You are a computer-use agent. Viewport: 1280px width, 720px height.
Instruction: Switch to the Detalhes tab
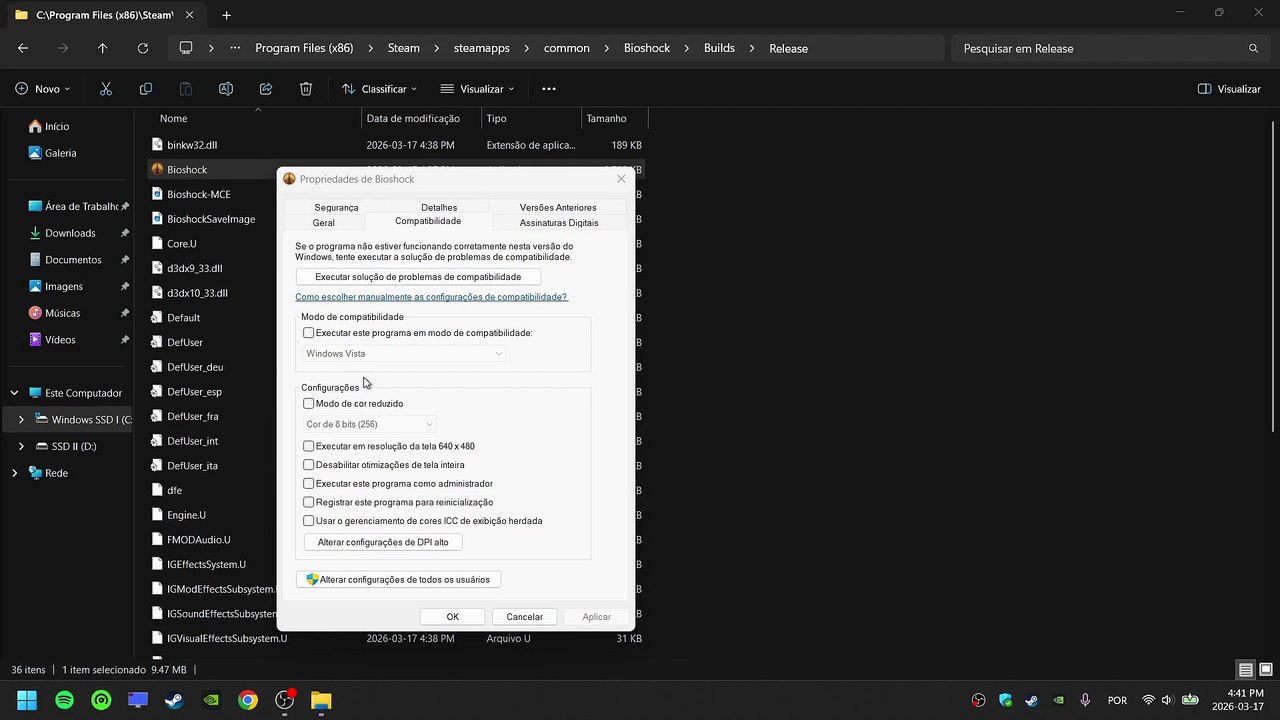tap(439, 207)
